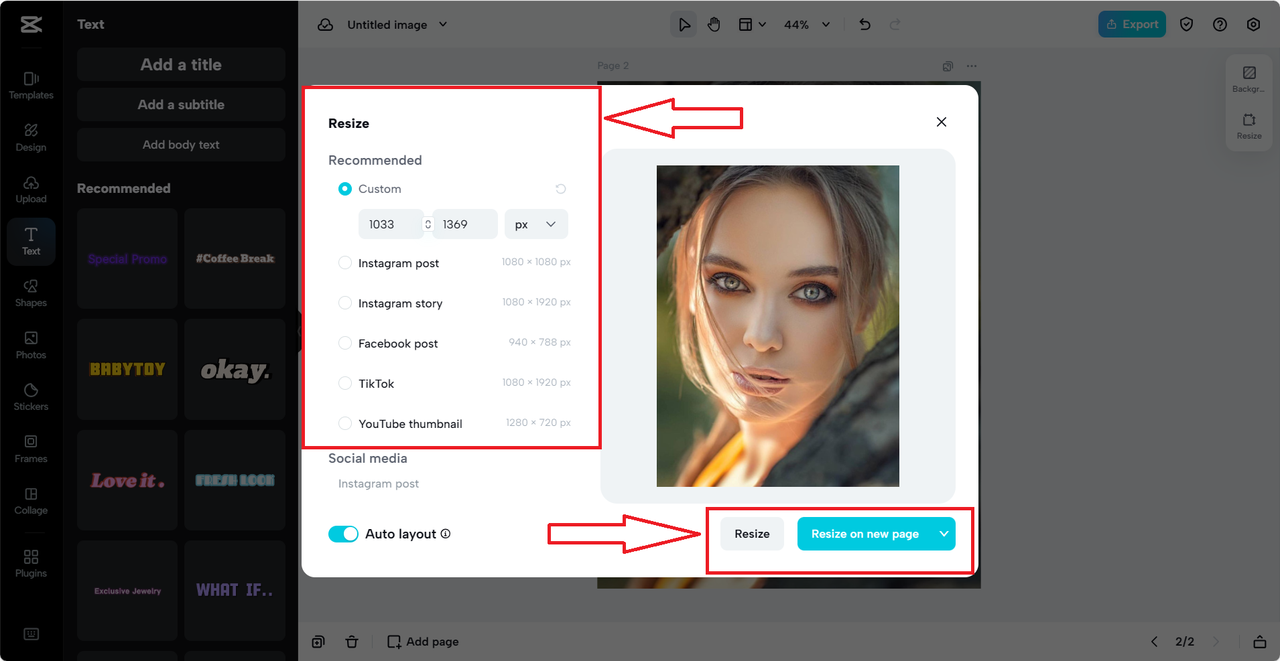Reset the custom size values
This screenshot has height=661, width=1280.
pos(561,189)
